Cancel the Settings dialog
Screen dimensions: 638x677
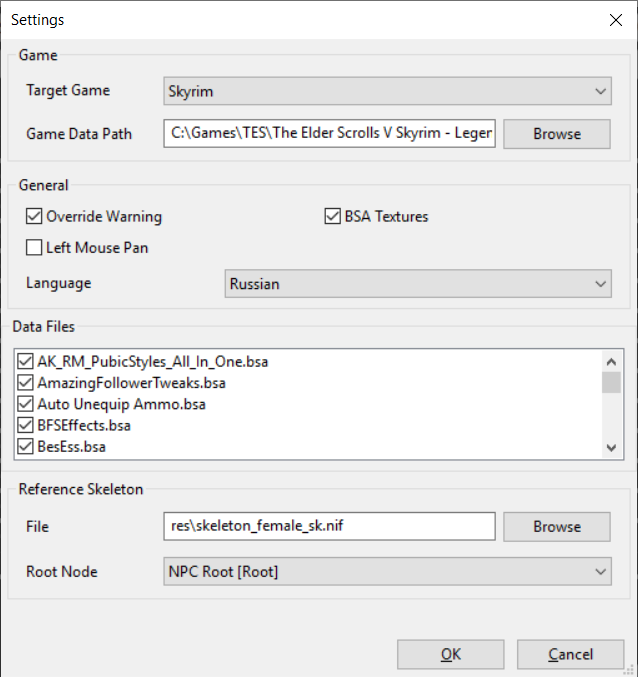tap(570, 655)
